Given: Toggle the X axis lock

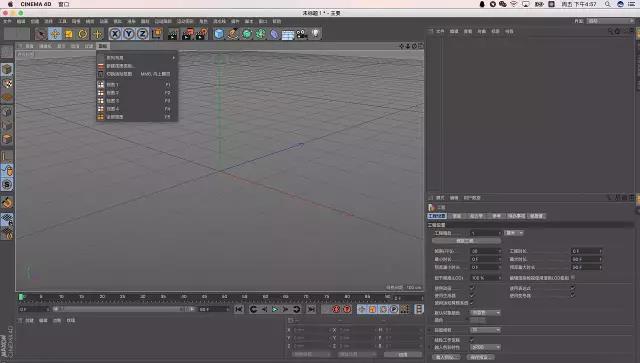Looking at the screenshot, I should (x=115, y=34).
